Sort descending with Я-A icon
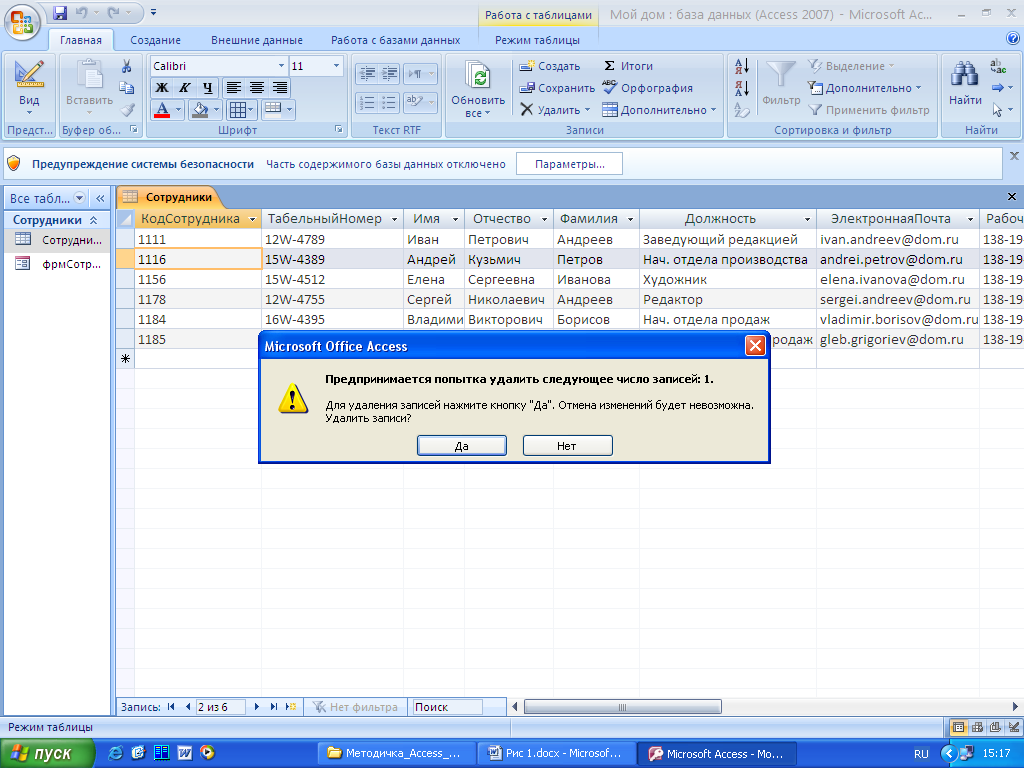Viewport: 1024px width, 768px height. click(x=742, y=88)
